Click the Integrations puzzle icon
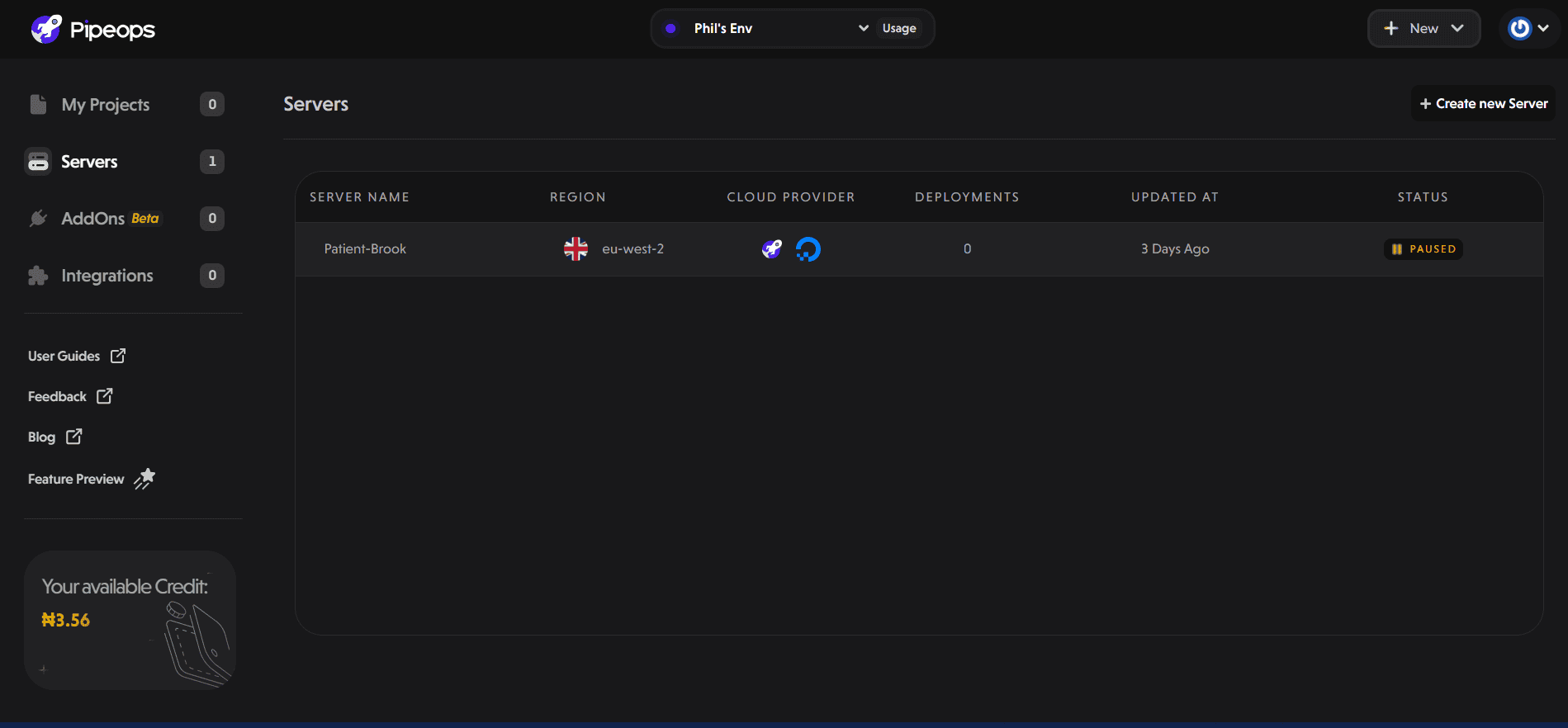The image size is (1568, 728). [38, 276]
